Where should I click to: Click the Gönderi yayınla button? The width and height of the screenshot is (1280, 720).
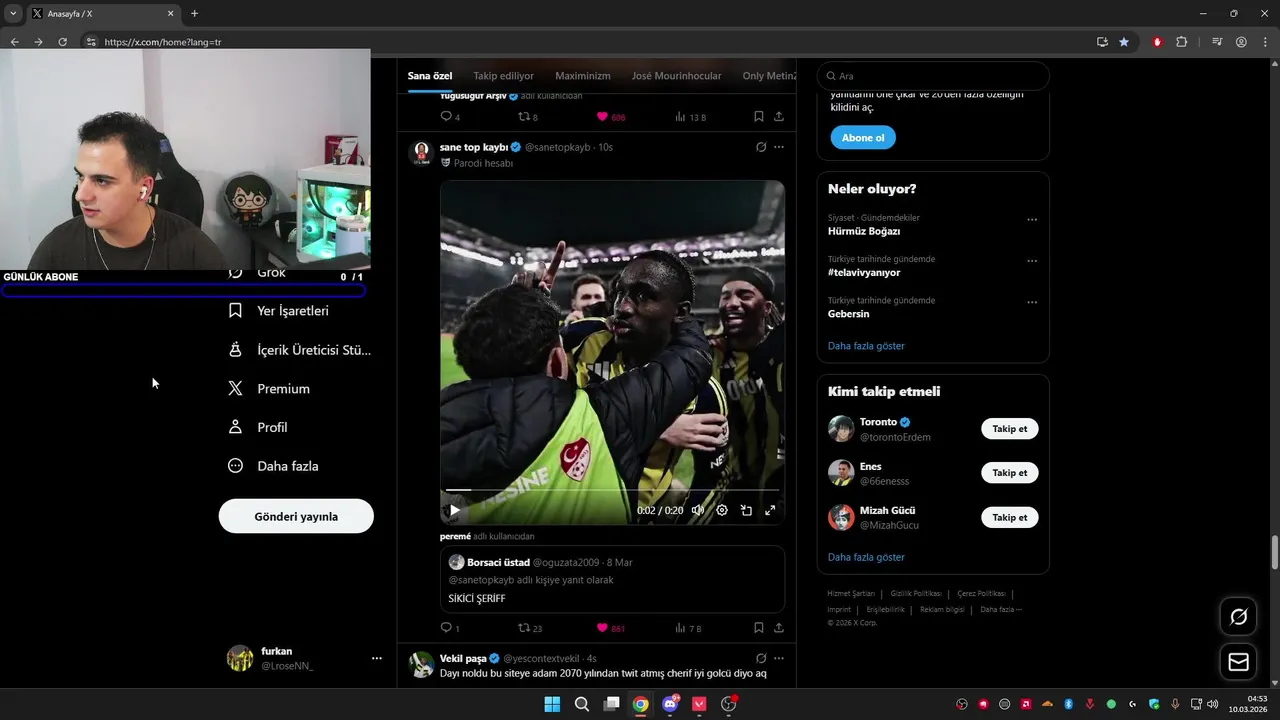[x=296, y=516]
